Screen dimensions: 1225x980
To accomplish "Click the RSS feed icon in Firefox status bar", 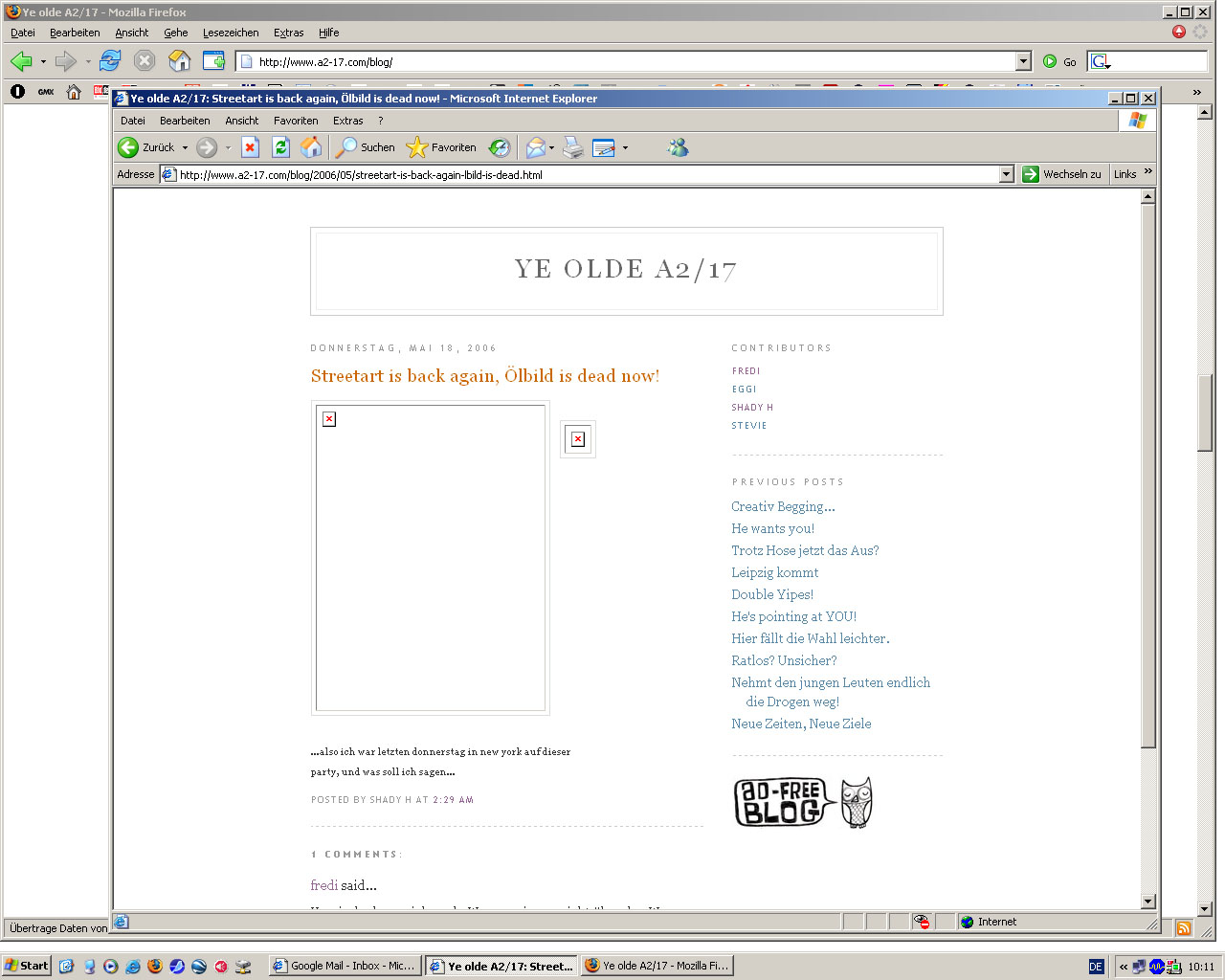I will (x=1184, y=928).
